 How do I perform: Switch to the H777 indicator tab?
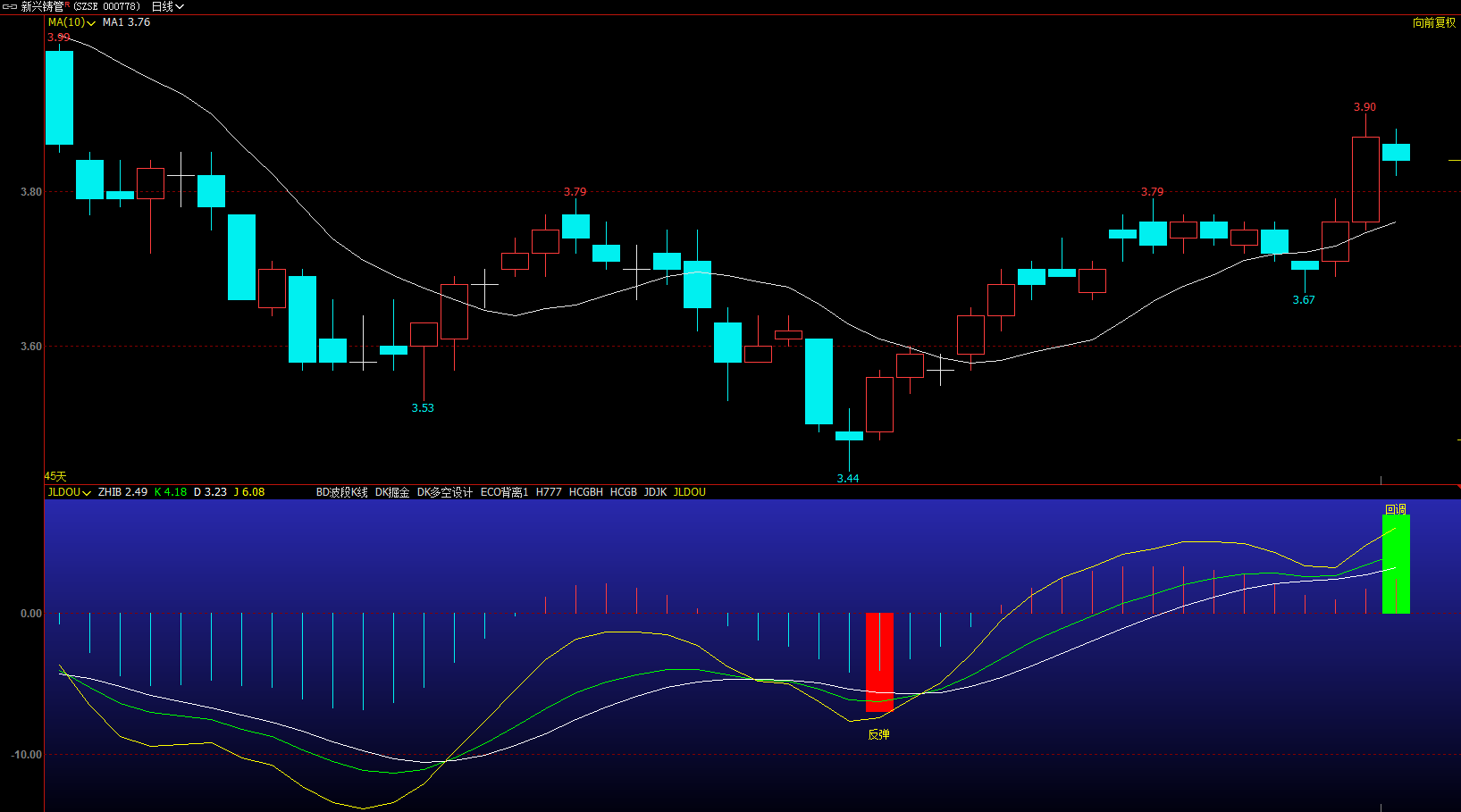point(549,492)
